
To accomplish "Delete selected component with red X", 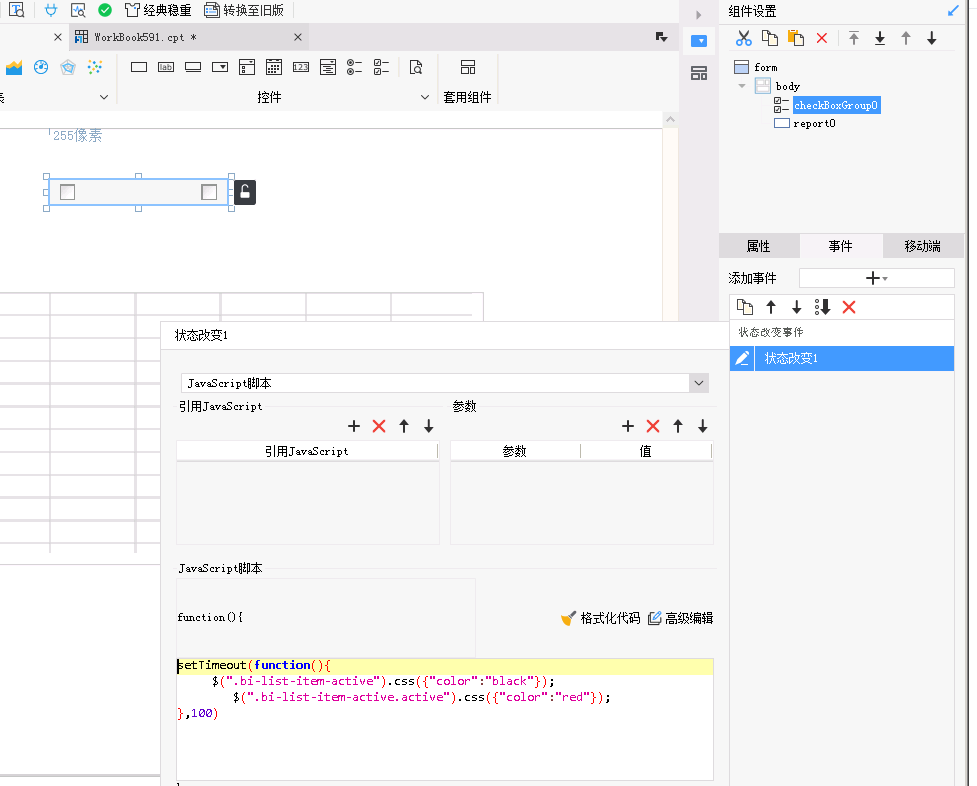I will [x=822, y=39].
